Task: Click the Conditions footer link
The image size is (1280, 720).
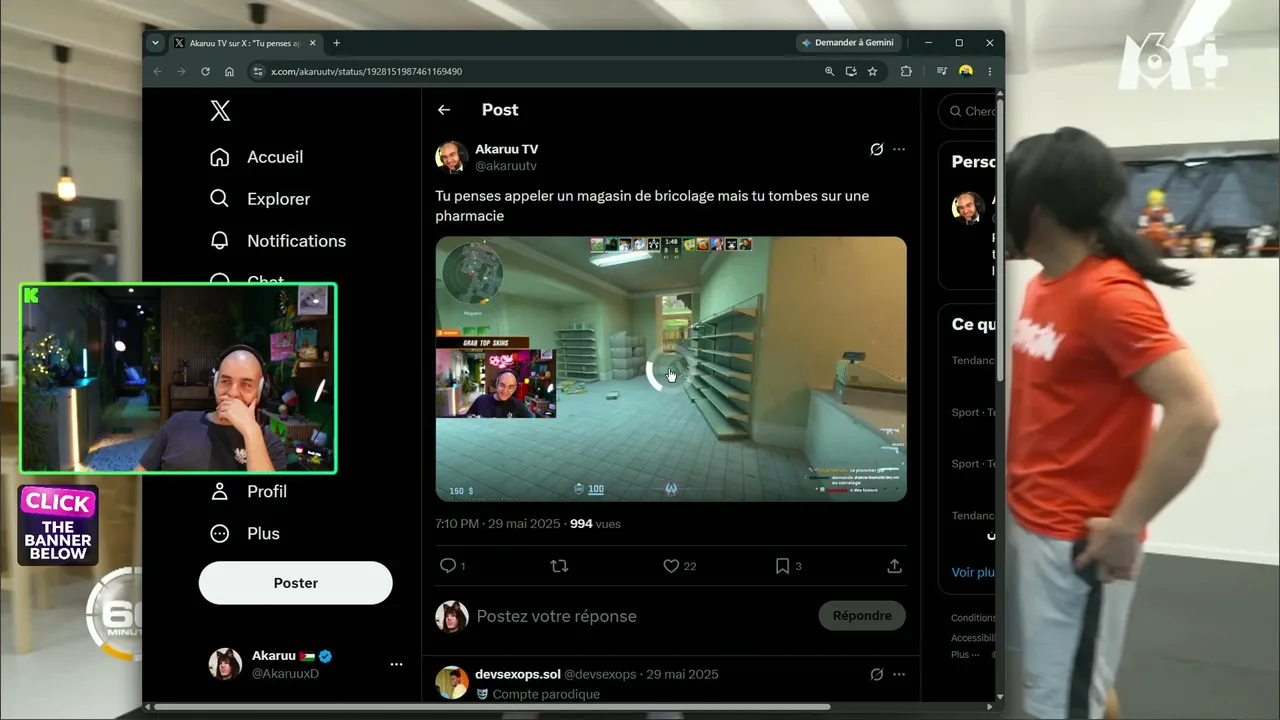Action: [x=973, y=618]
